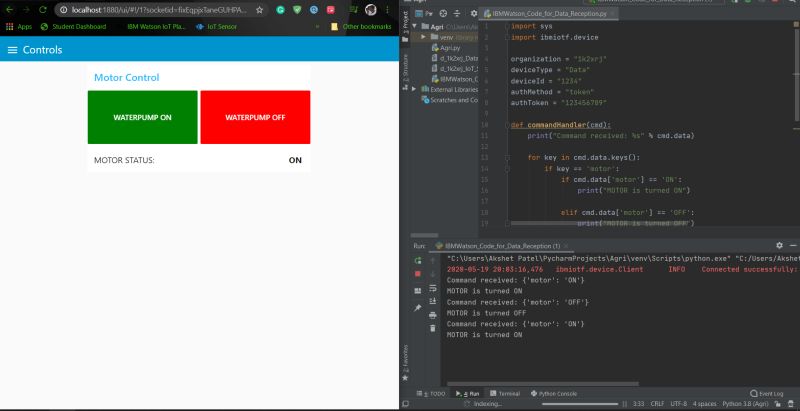Open the Apps bookmark shortcut
This screenshot has height=411, width=800.
coord(19,27)
